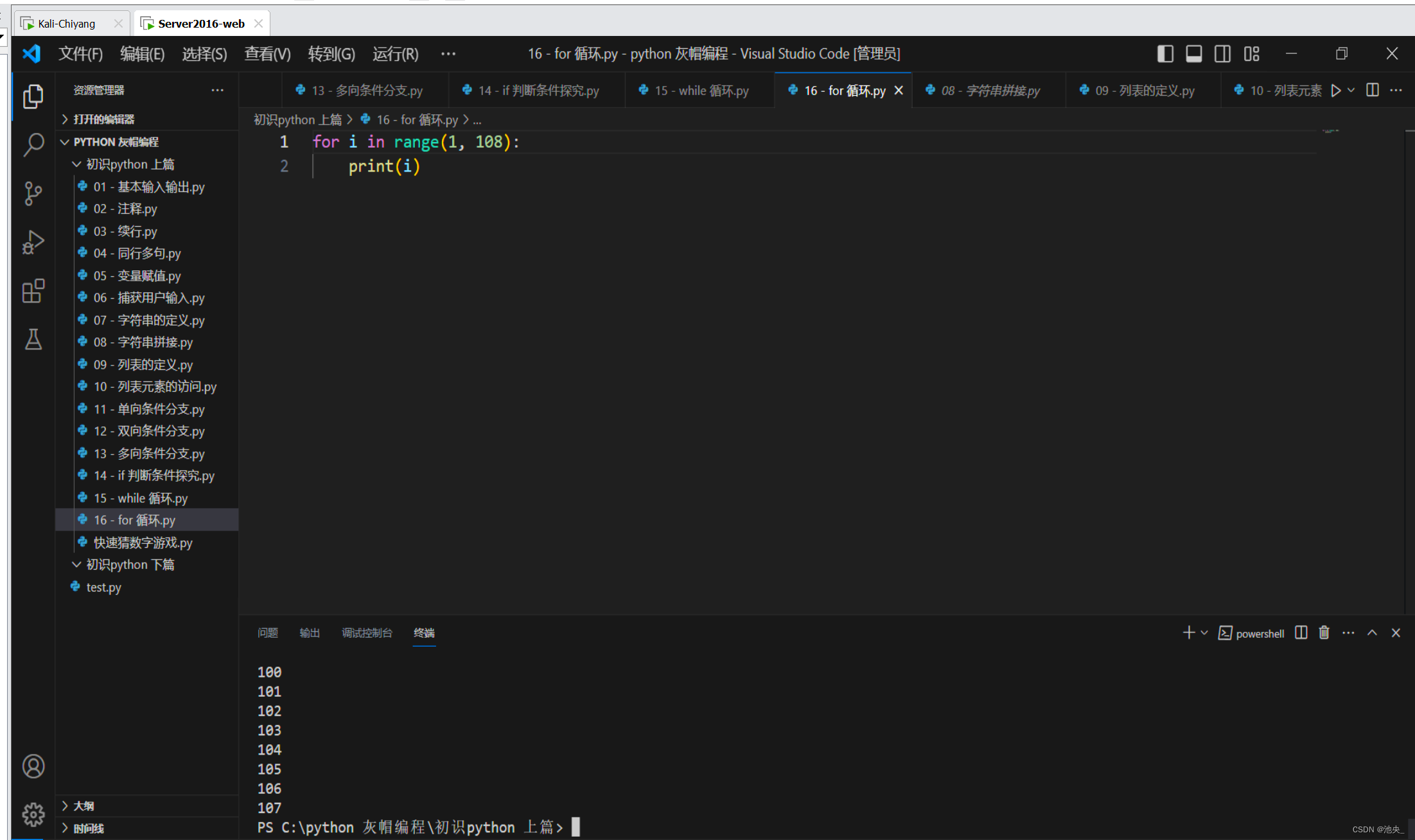Open the new terminal profile dropdown chevron
This screenshot has width=1415, height=840.
[1205, 633]
